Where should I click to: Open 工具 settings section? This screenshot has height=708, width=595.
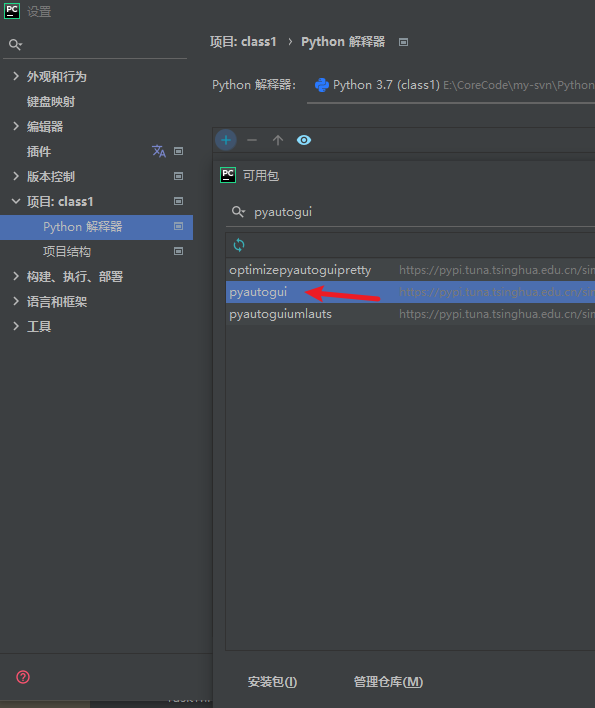(39, 326)
